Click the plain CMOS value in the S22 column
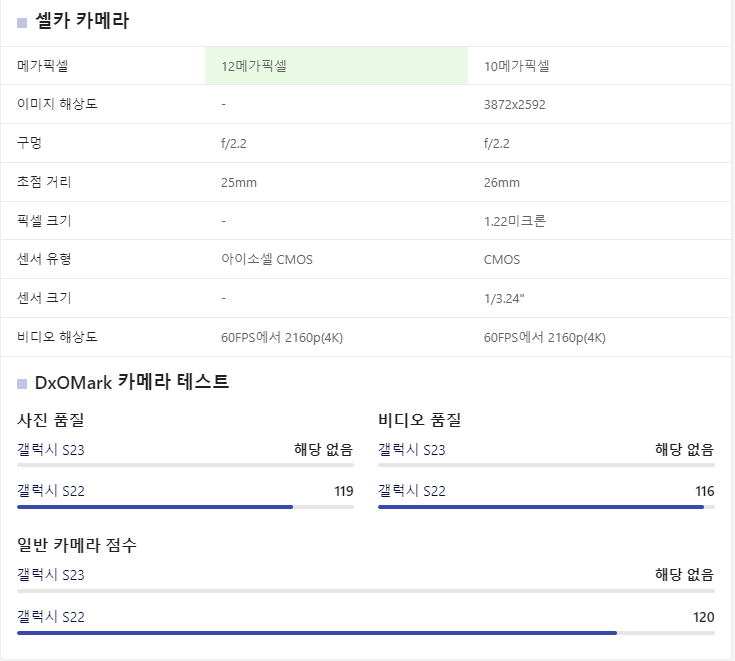This screenshot has width=735, height=661. (x=502, y=260)
